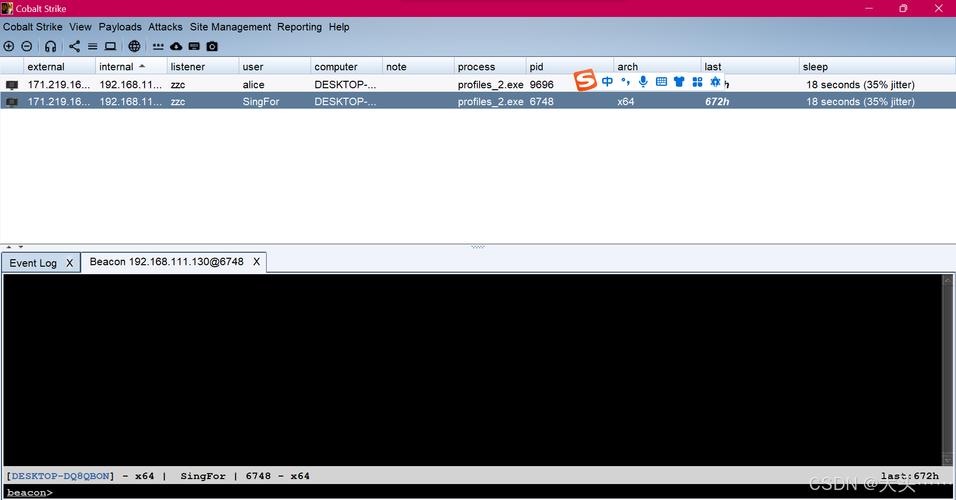This screenshot has width=956, height=500.
Task: Open keystrokes viewer keyboard icon
Action: click(194, 46)
